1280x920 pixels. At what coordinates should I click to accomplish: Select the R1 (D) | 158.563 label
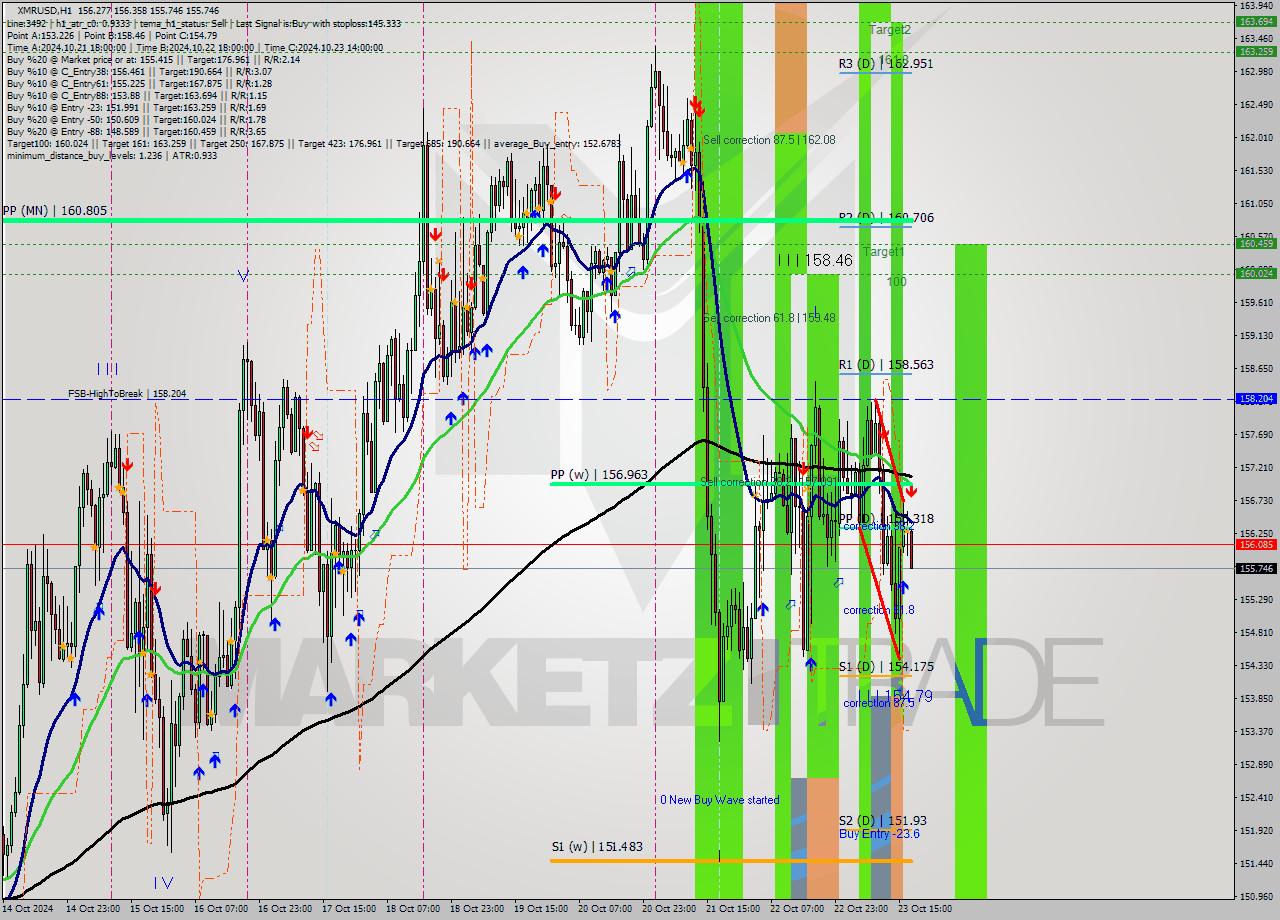(886, 365)
